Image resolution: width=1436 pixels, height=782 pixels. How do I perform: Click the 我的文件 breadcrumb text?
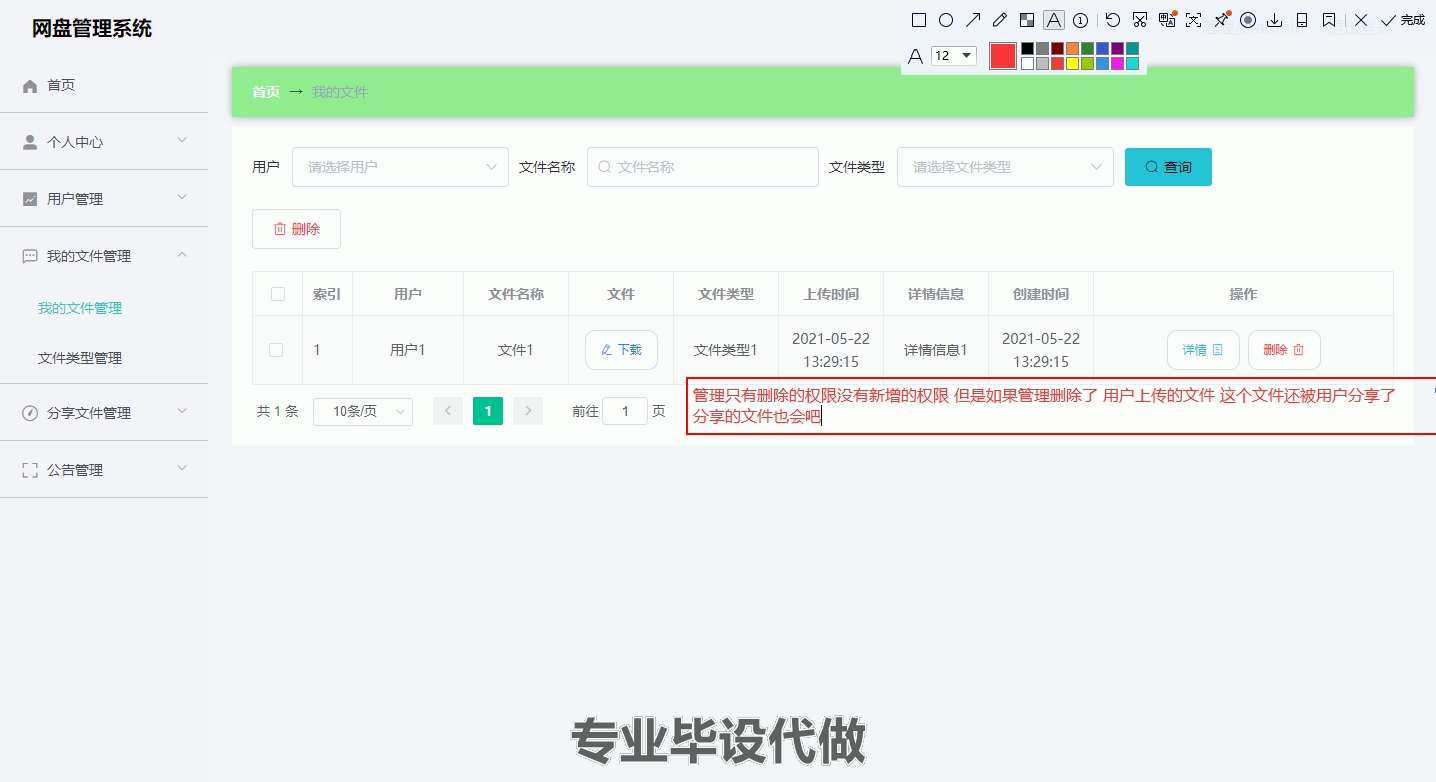tap(340, 92)
